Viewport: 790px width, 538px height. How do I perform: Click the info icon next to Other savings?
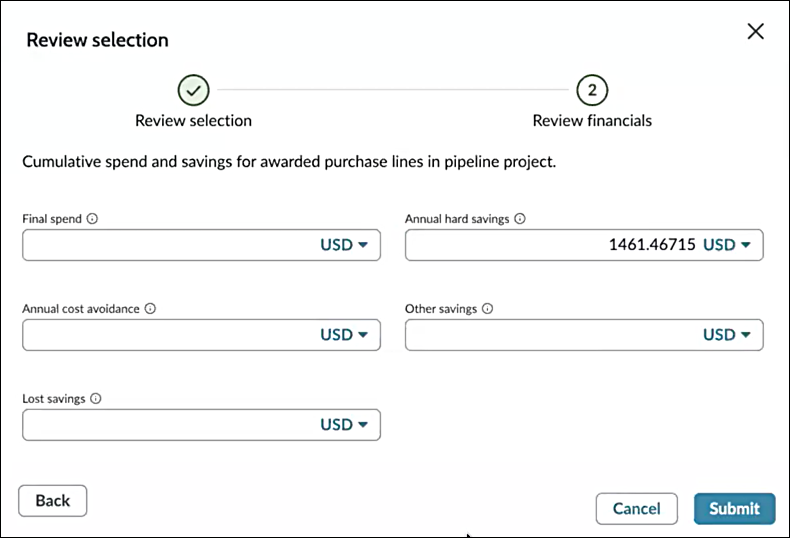[x=487, y=309]
